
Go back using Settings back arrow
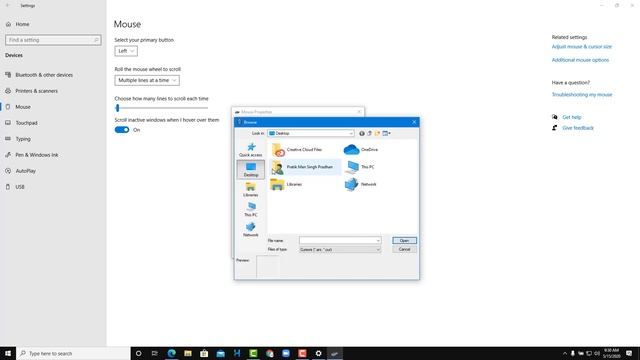(7, 6)
